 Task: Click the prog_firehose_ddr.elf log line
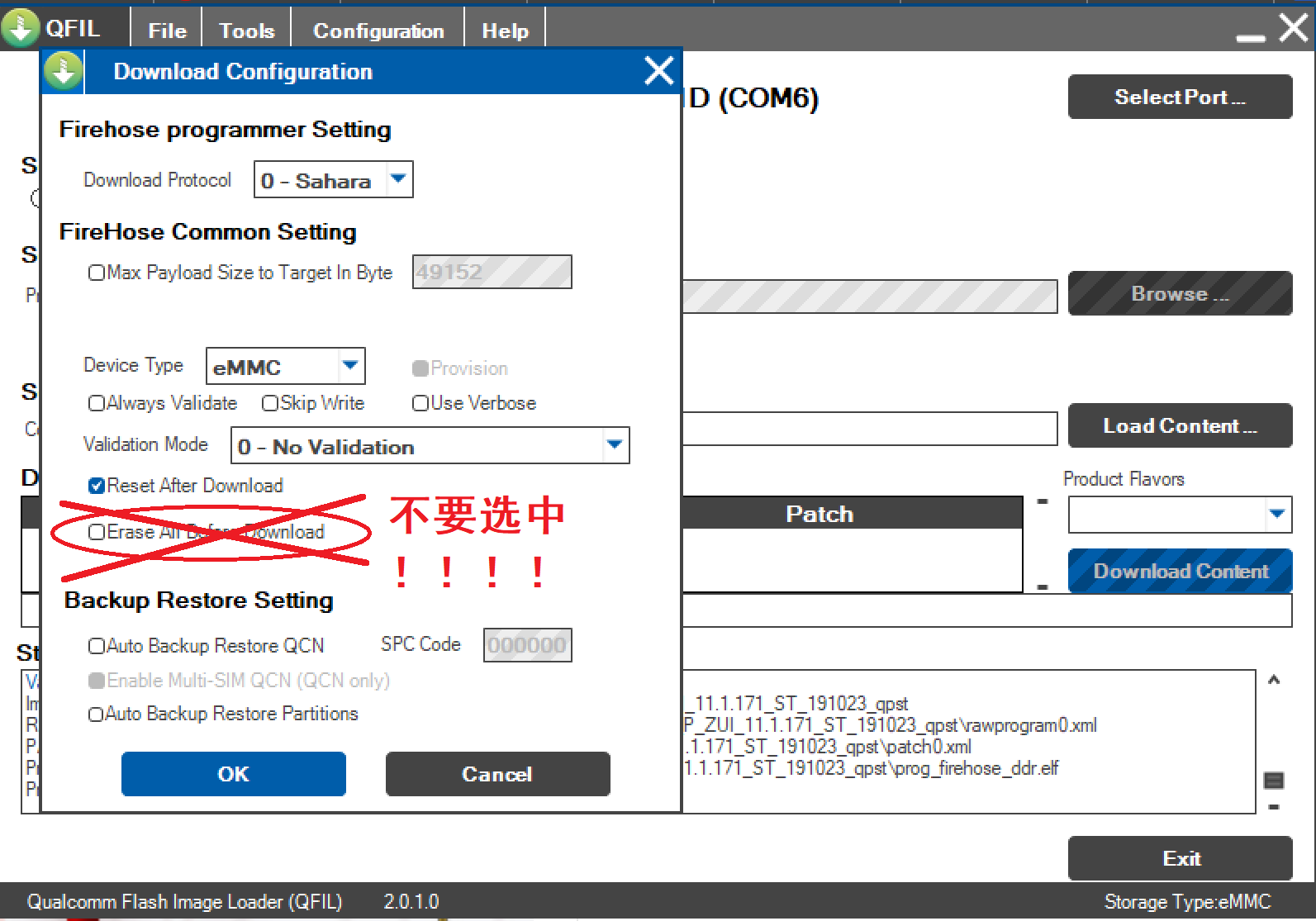click(x=872, y=768)
